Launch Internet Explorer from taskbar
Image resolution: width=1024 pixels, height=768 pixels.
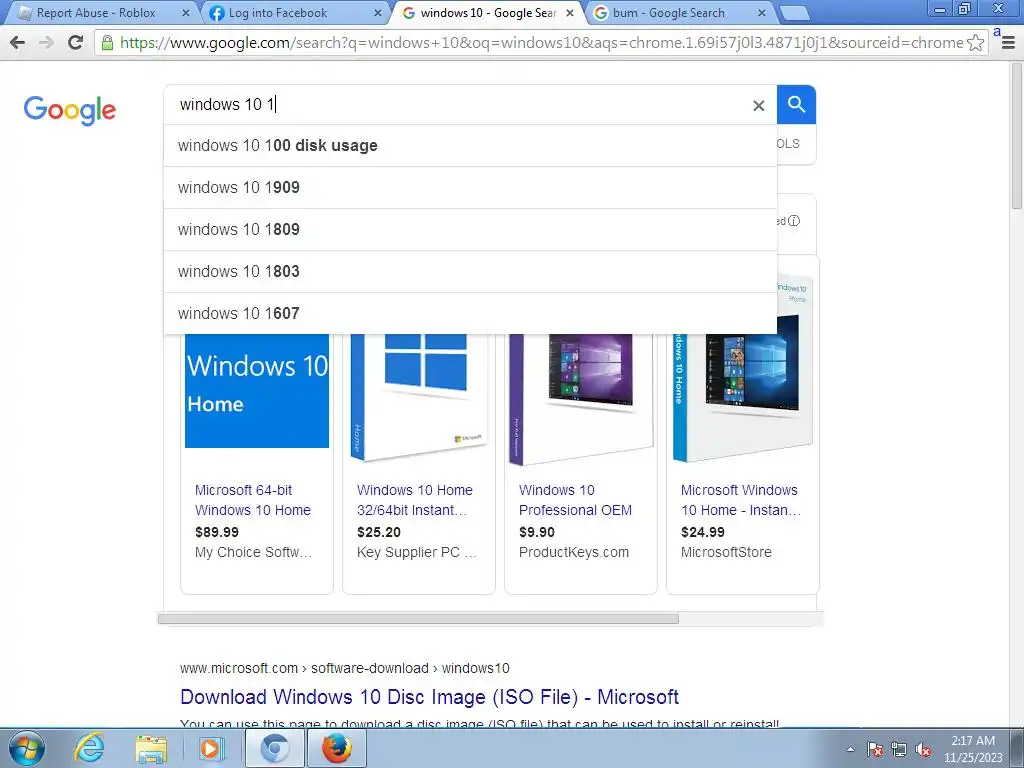(89, 748)
